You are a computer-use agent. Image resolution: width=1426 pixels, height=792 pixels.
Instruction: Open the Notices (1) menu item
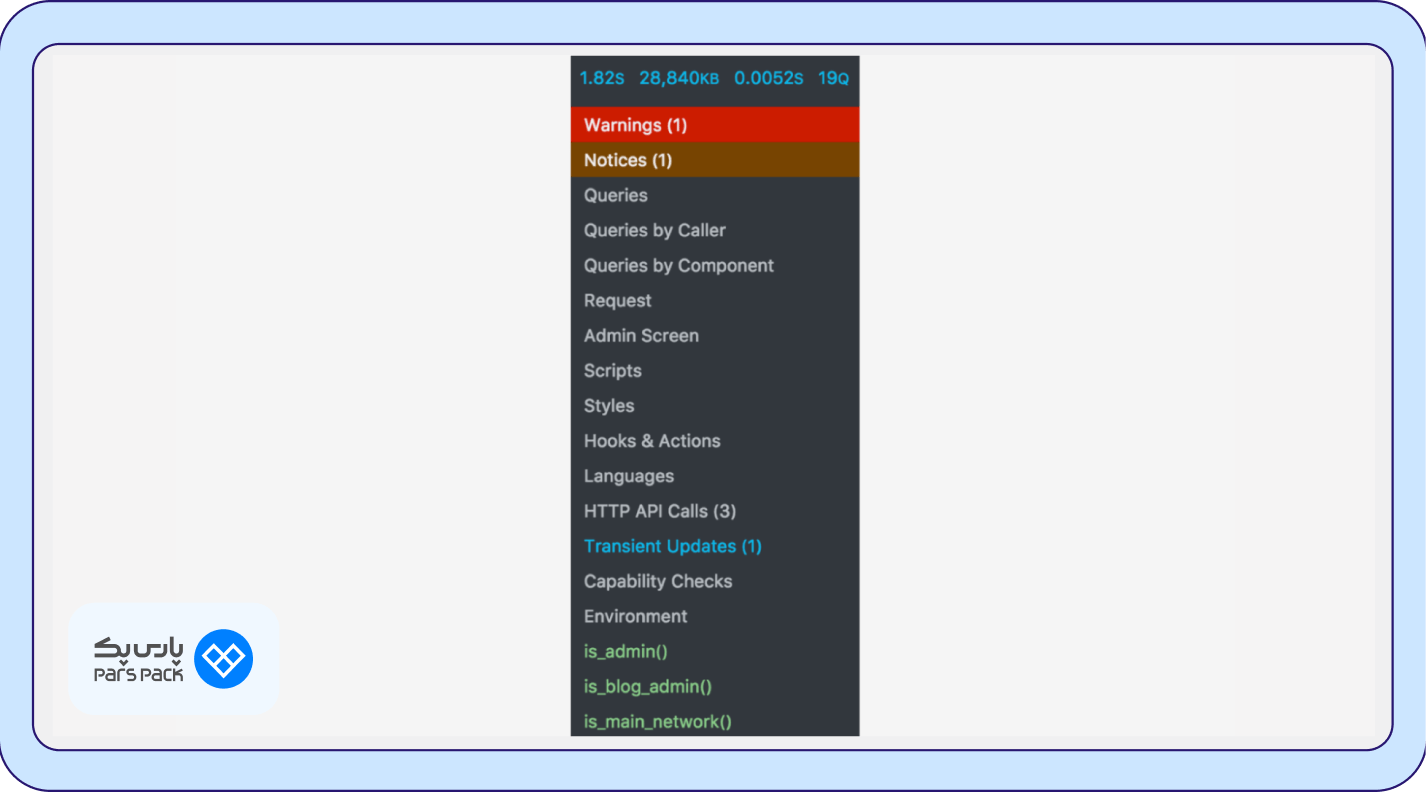(627, 160)
